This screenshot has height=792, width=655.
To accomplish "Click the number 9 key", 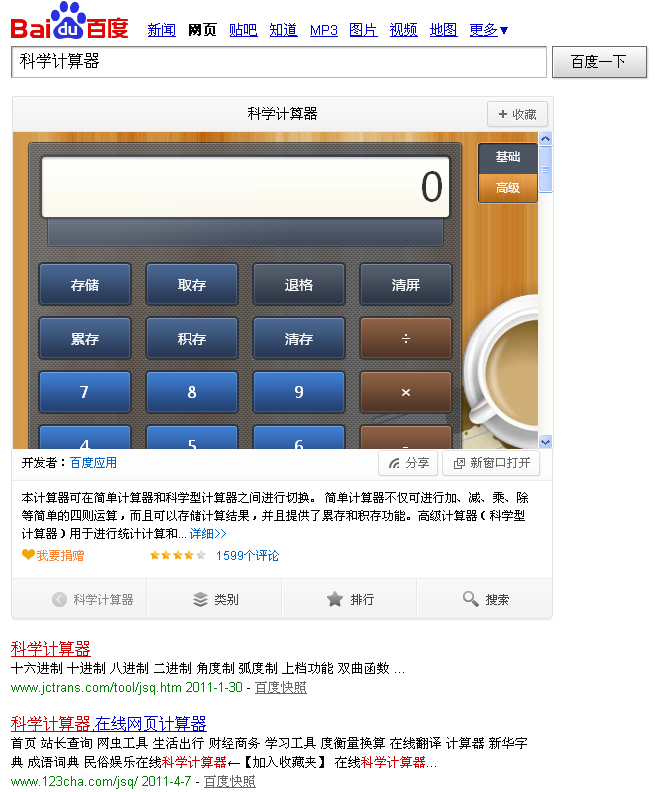I will coord(299,392).
